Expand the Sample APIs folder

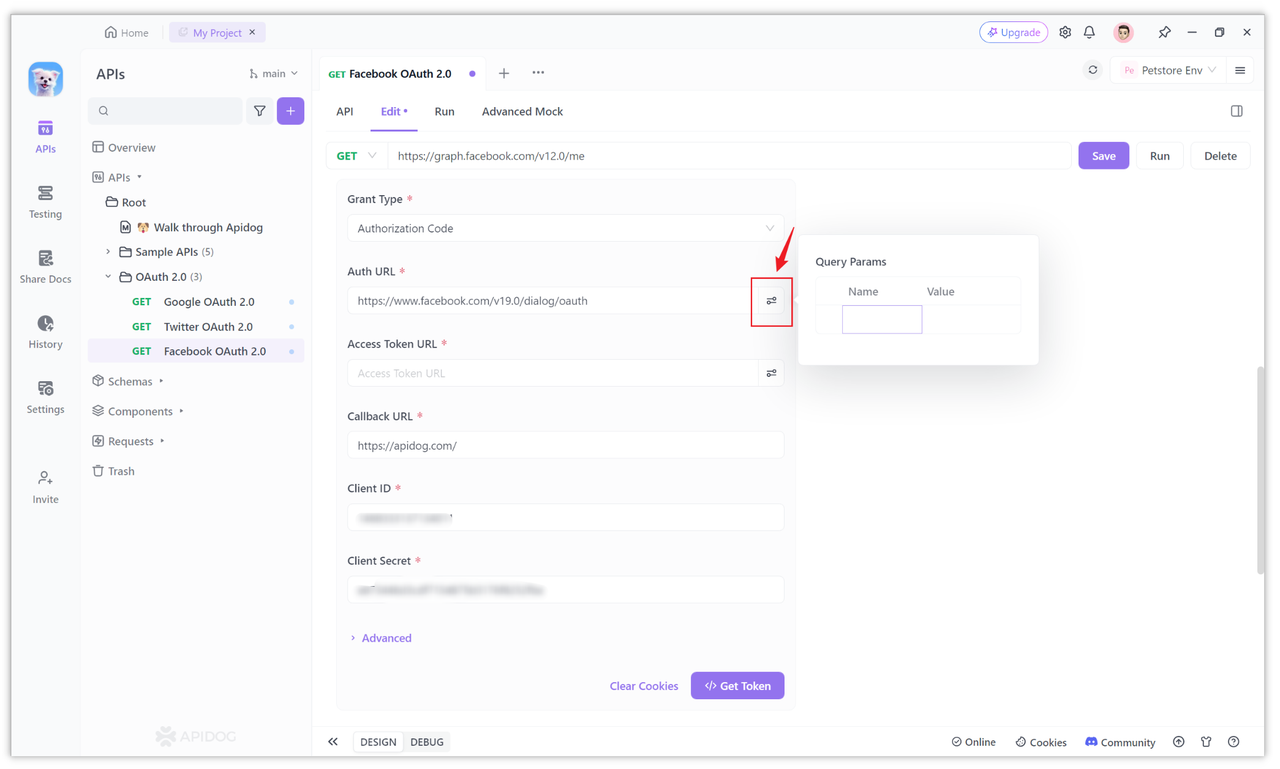pos(108,252)
